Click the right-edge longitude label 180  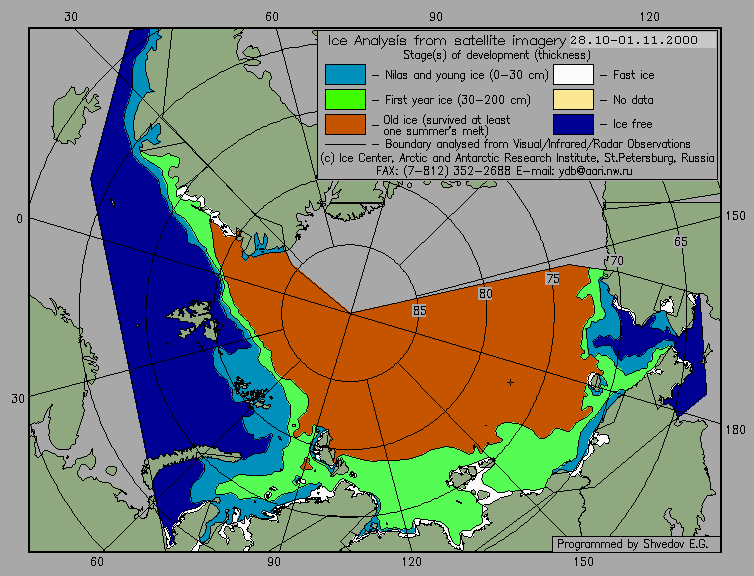coord(736,429)
